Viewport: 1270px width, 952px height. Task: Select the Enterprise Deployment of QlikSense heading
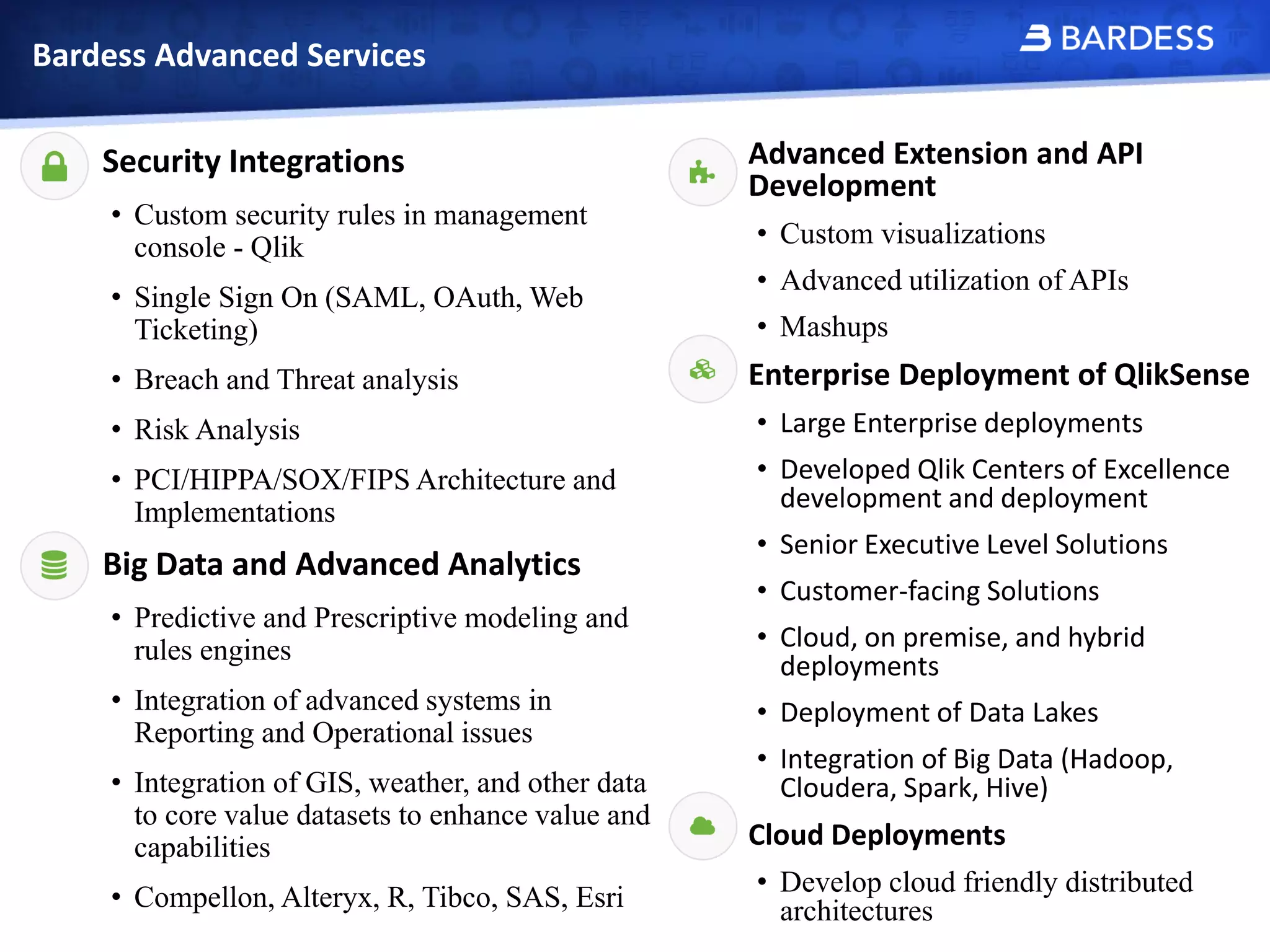tap(999, 375)
